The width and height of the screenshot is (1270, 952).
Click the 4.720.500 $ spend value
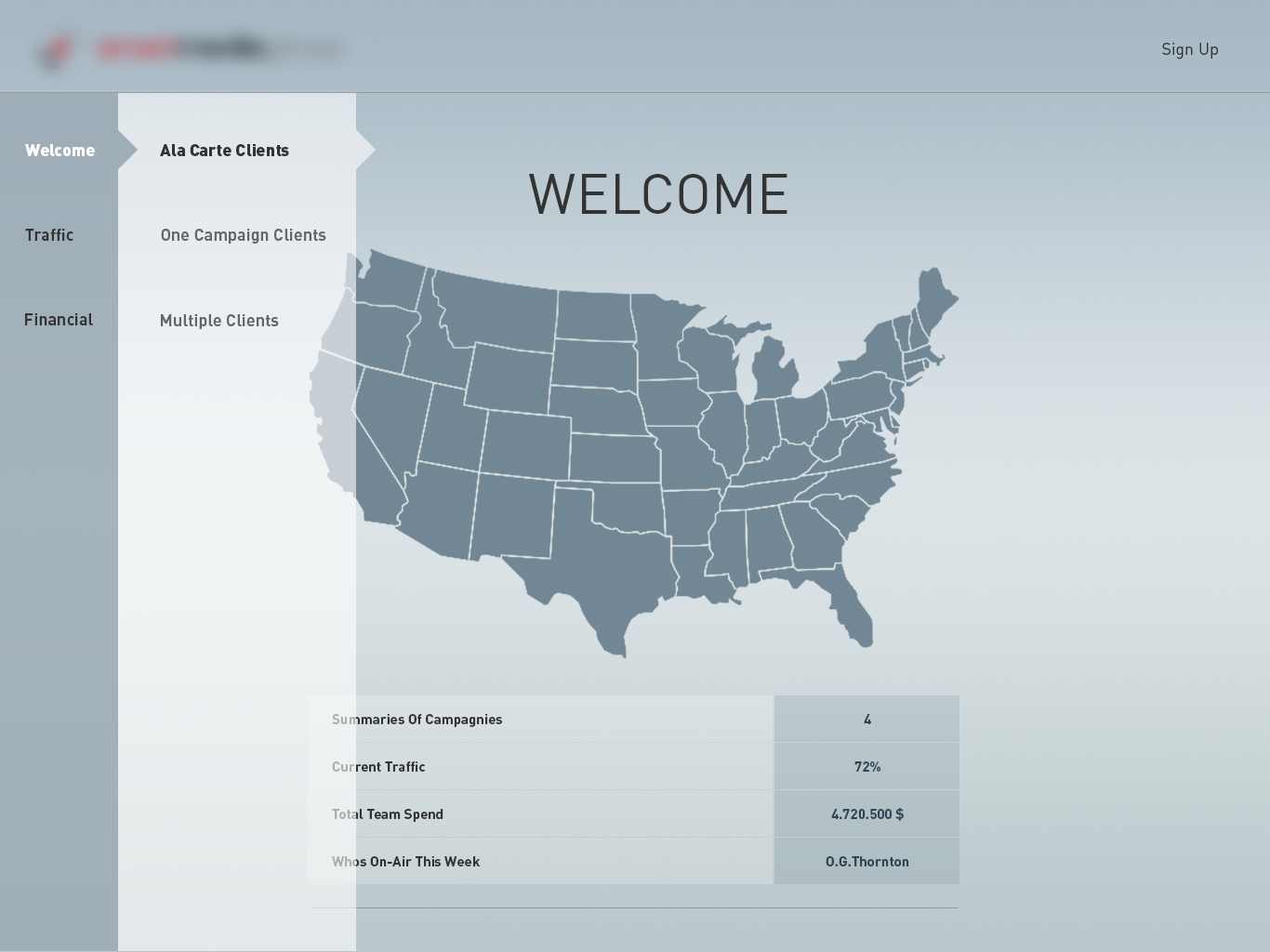pos(867,814)
